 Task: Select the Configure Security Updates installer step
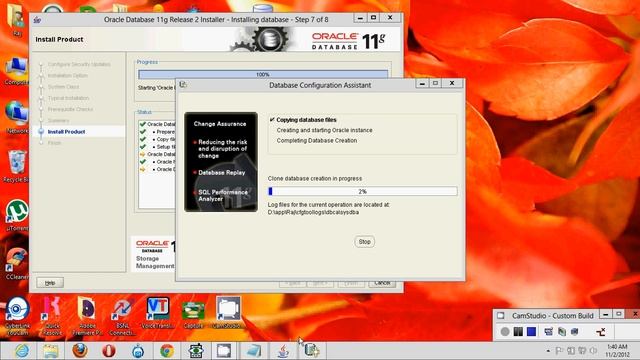tap(79, 64)
